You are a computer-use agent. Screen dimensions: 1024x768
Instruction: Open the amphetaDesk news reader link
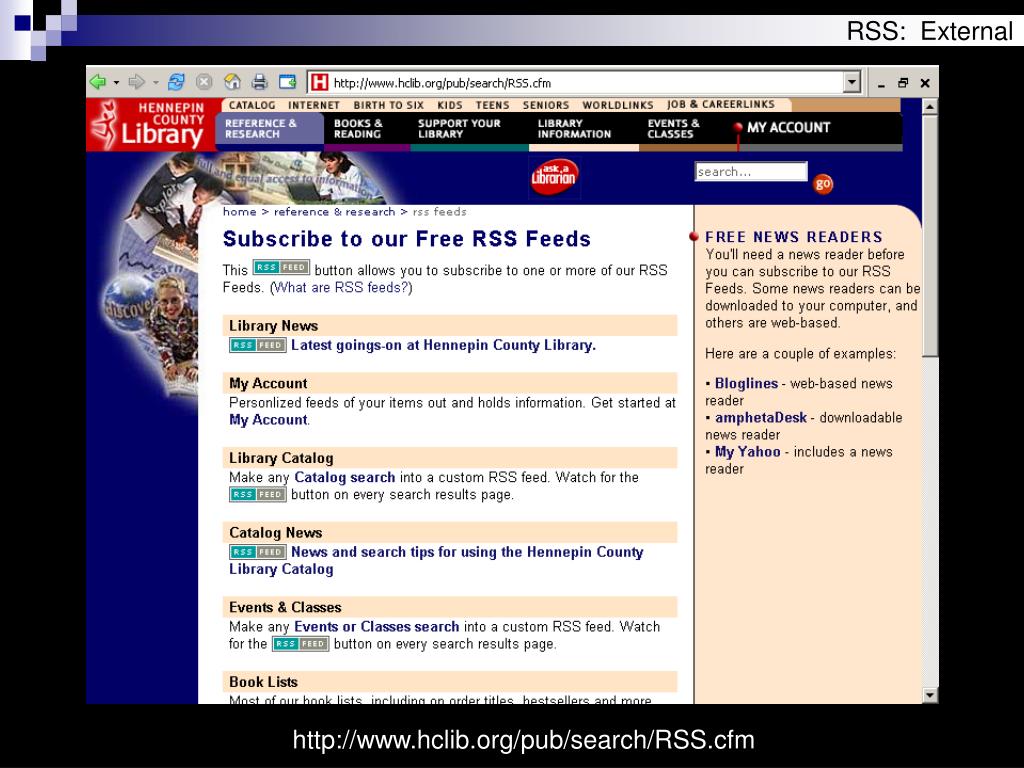click(761, 417)
